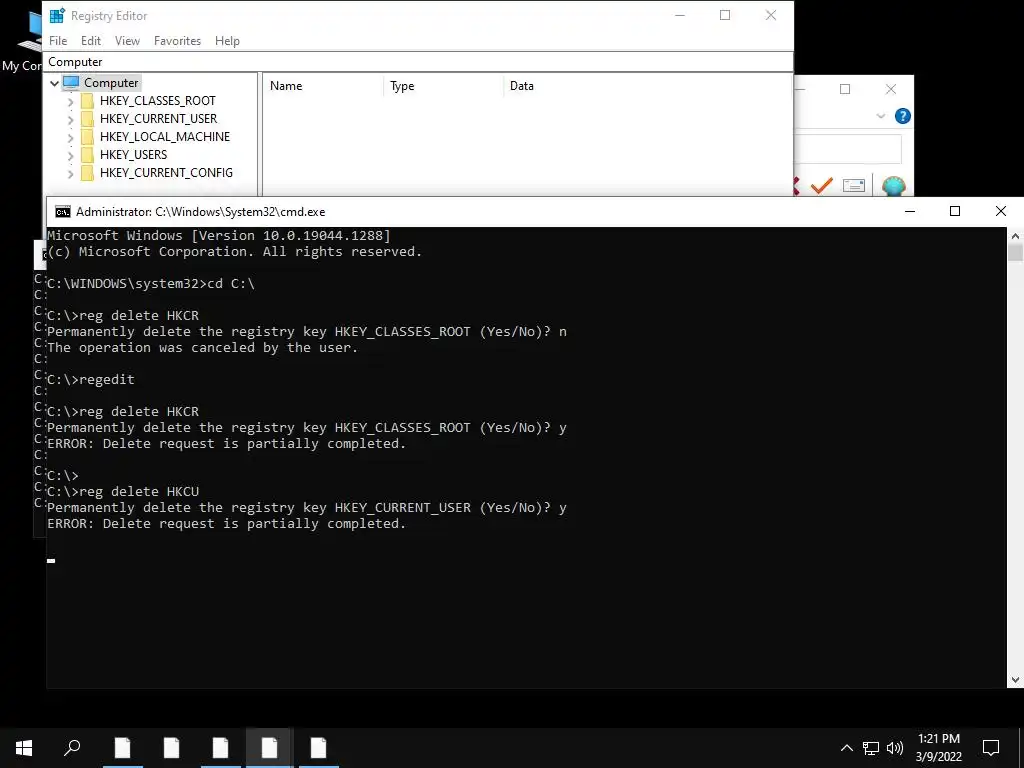Click the fifth taskbar app icon

319,748
